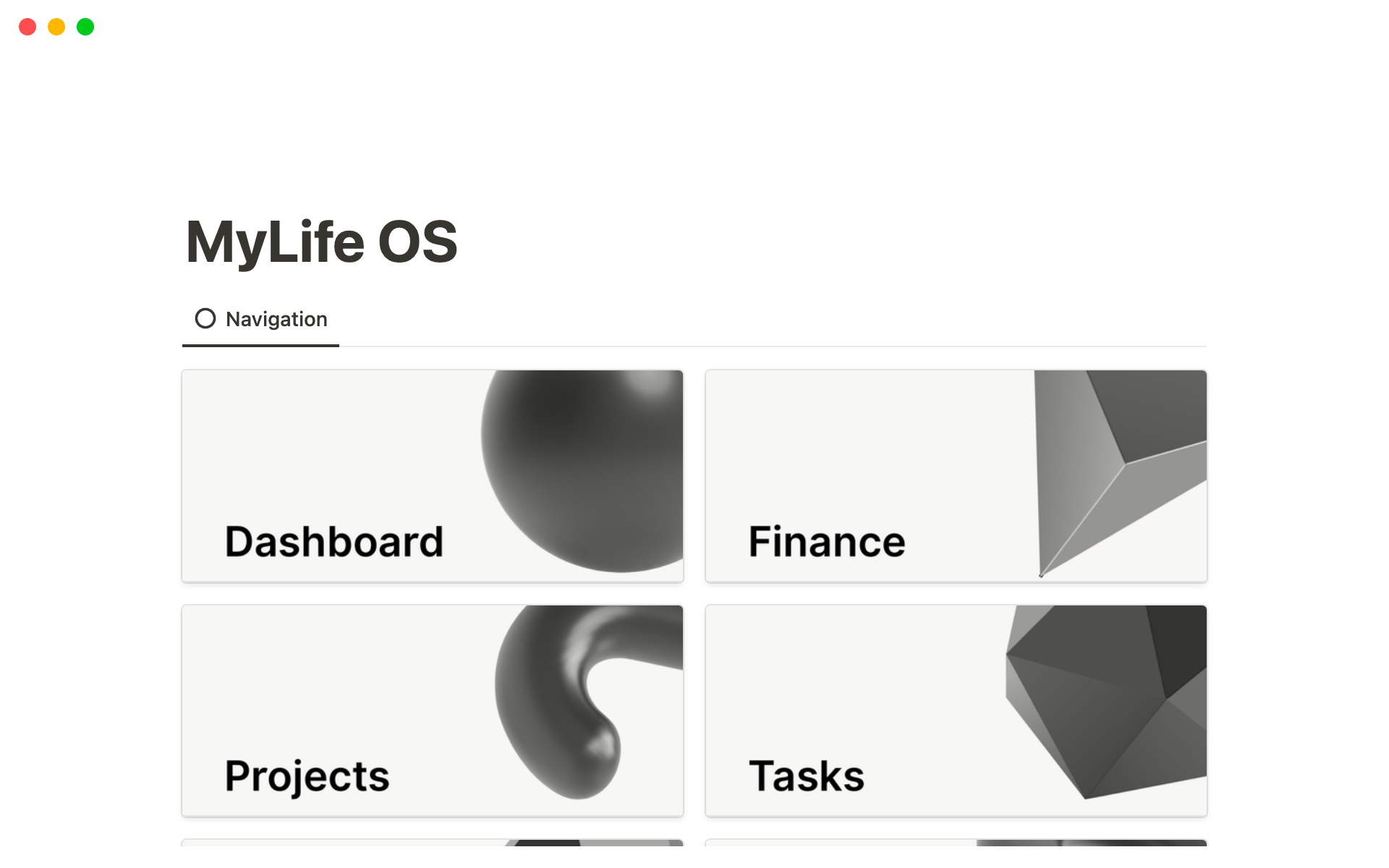1389x868 pixels.
Task: Open the Finance page title link
Action: coord(826,542)
